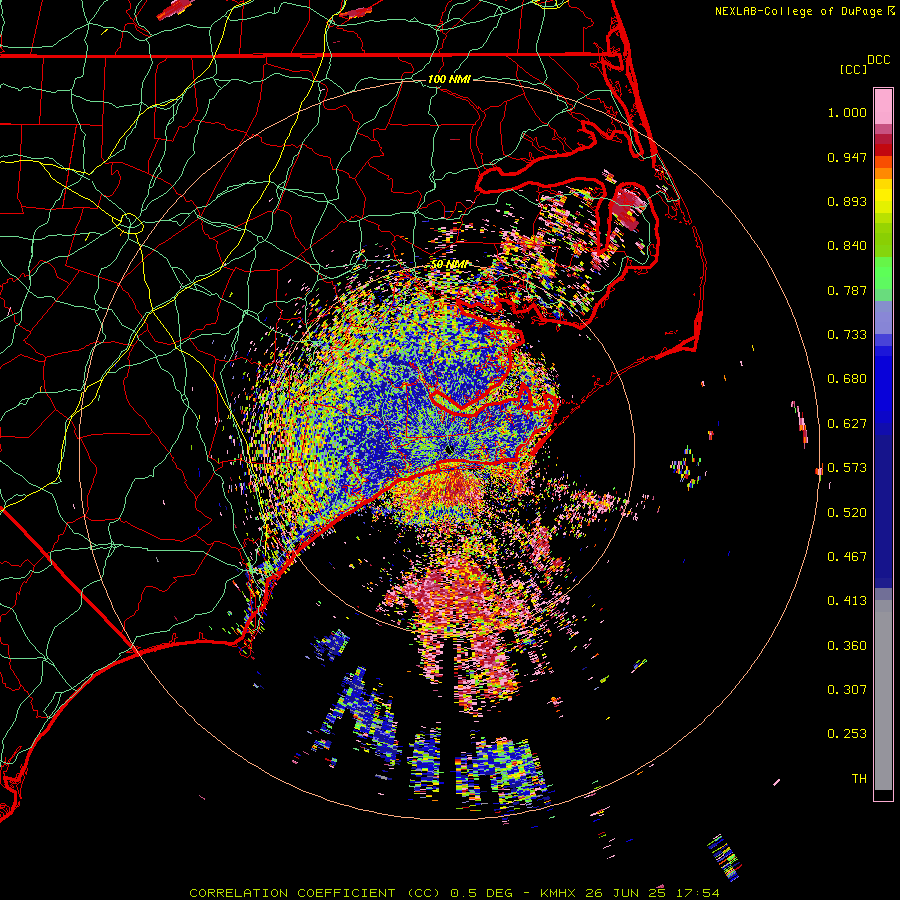Click the 0.360 value on color scale

click(x=847, y=646)
